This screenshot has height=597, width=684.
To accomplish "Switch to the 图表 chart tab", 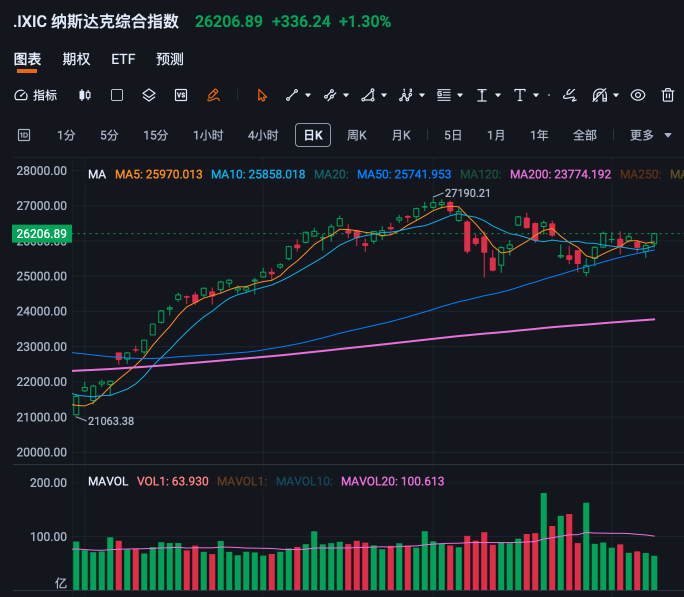I will (27, 59).
